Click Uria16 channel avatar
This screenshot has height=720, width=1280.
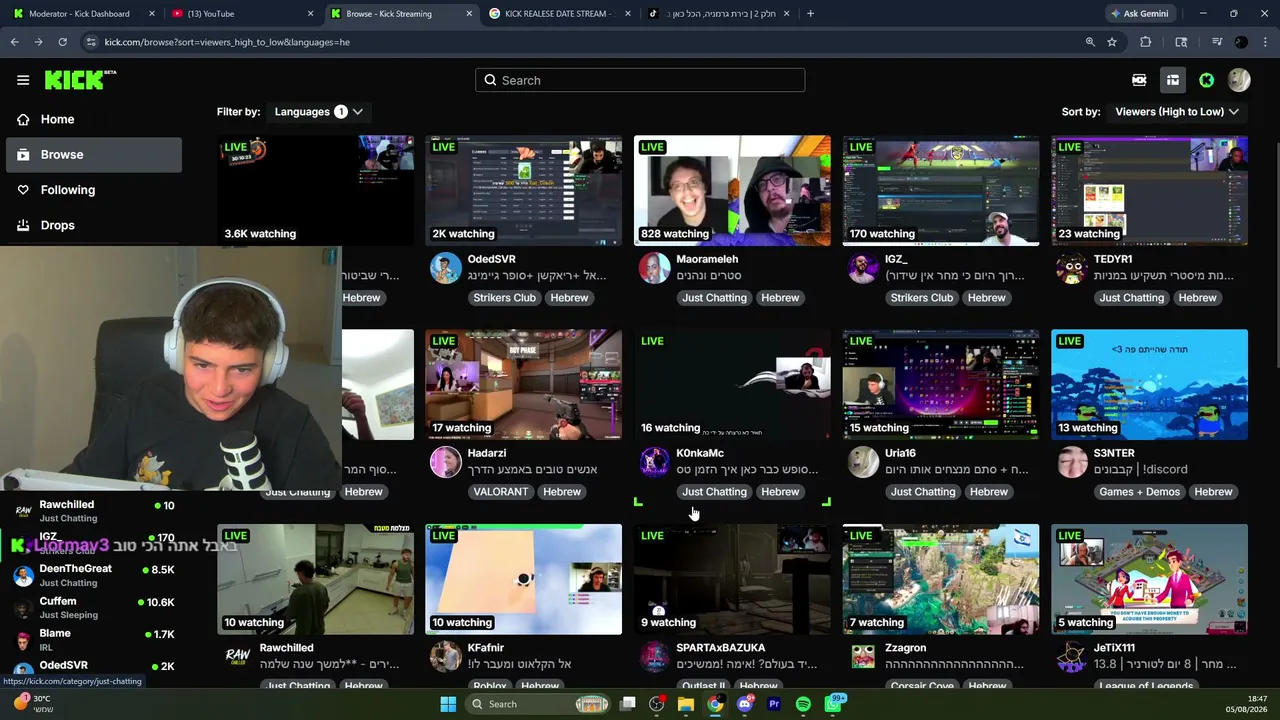863,462
